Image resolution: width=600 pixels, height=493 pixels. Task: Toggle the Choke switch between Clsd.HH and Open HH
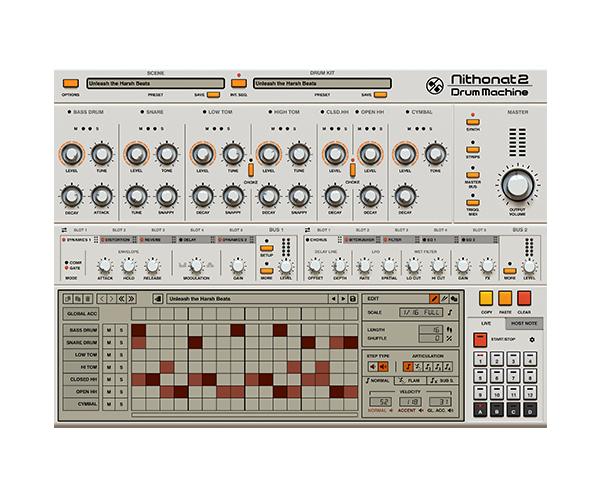352,170
